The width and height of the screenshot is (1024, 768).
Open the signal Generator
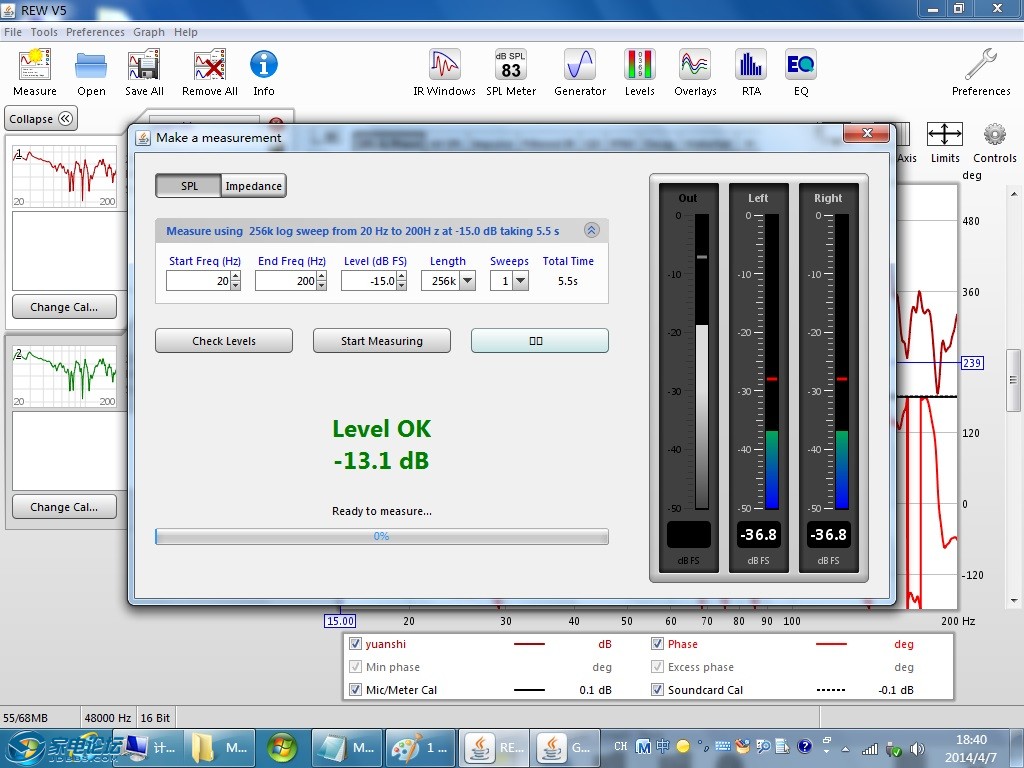click(580, 72)
